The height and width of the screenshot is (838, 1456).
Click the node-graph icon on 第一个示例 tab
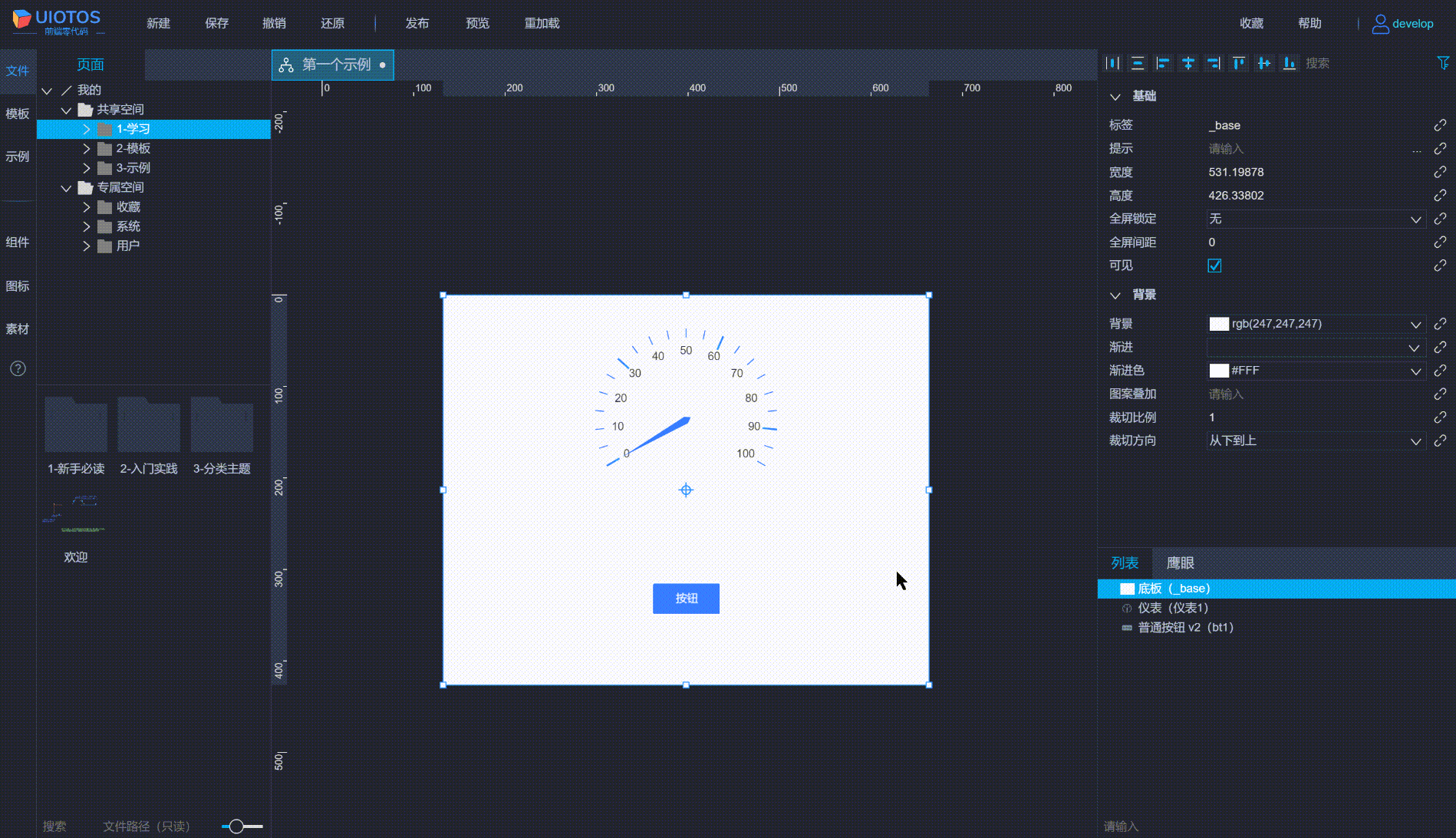point(287,64)
